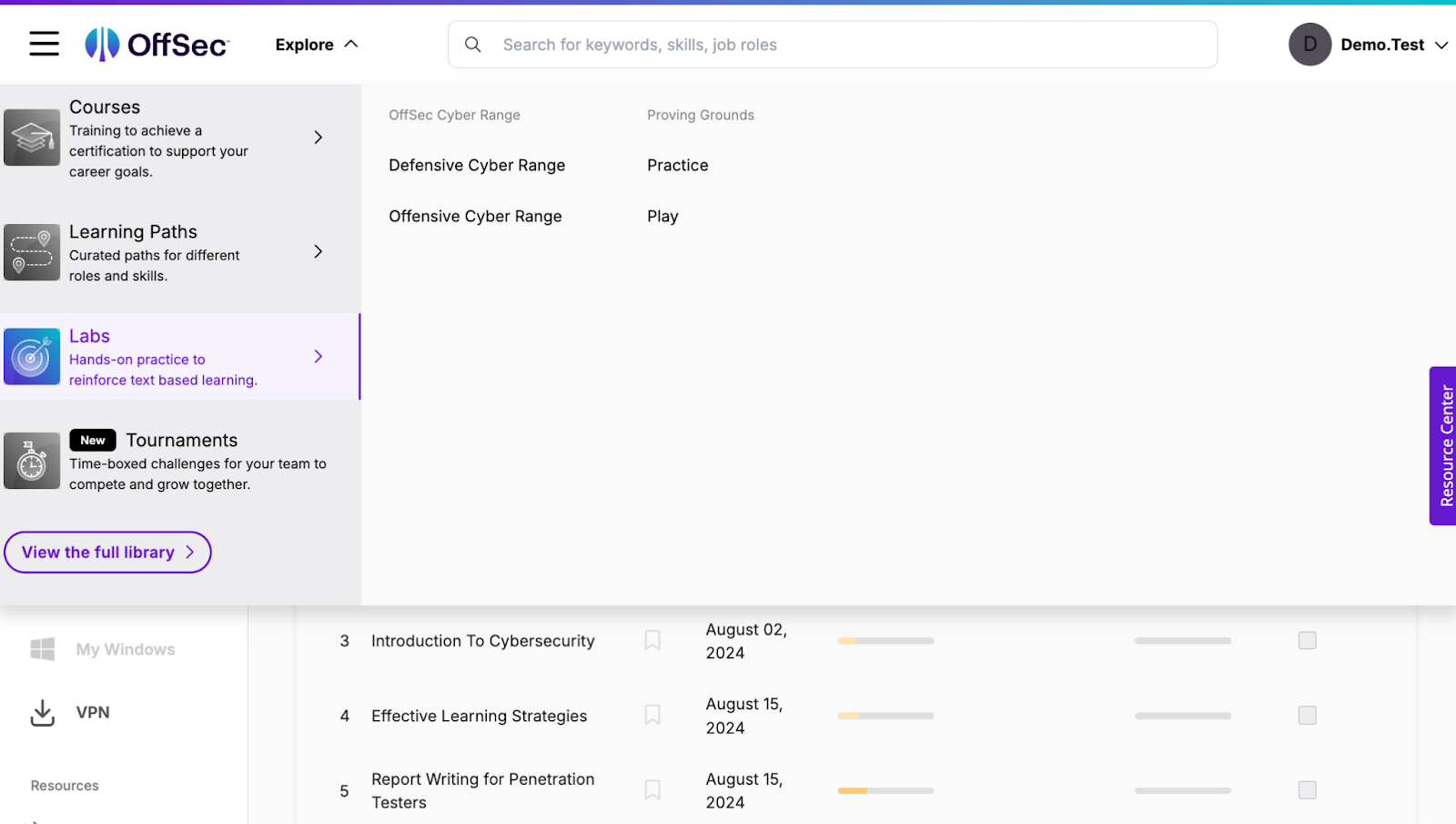This screenshot has width=1456, height=824.
Task: Open My Windows in sidebar
Action: click(103, 649)
